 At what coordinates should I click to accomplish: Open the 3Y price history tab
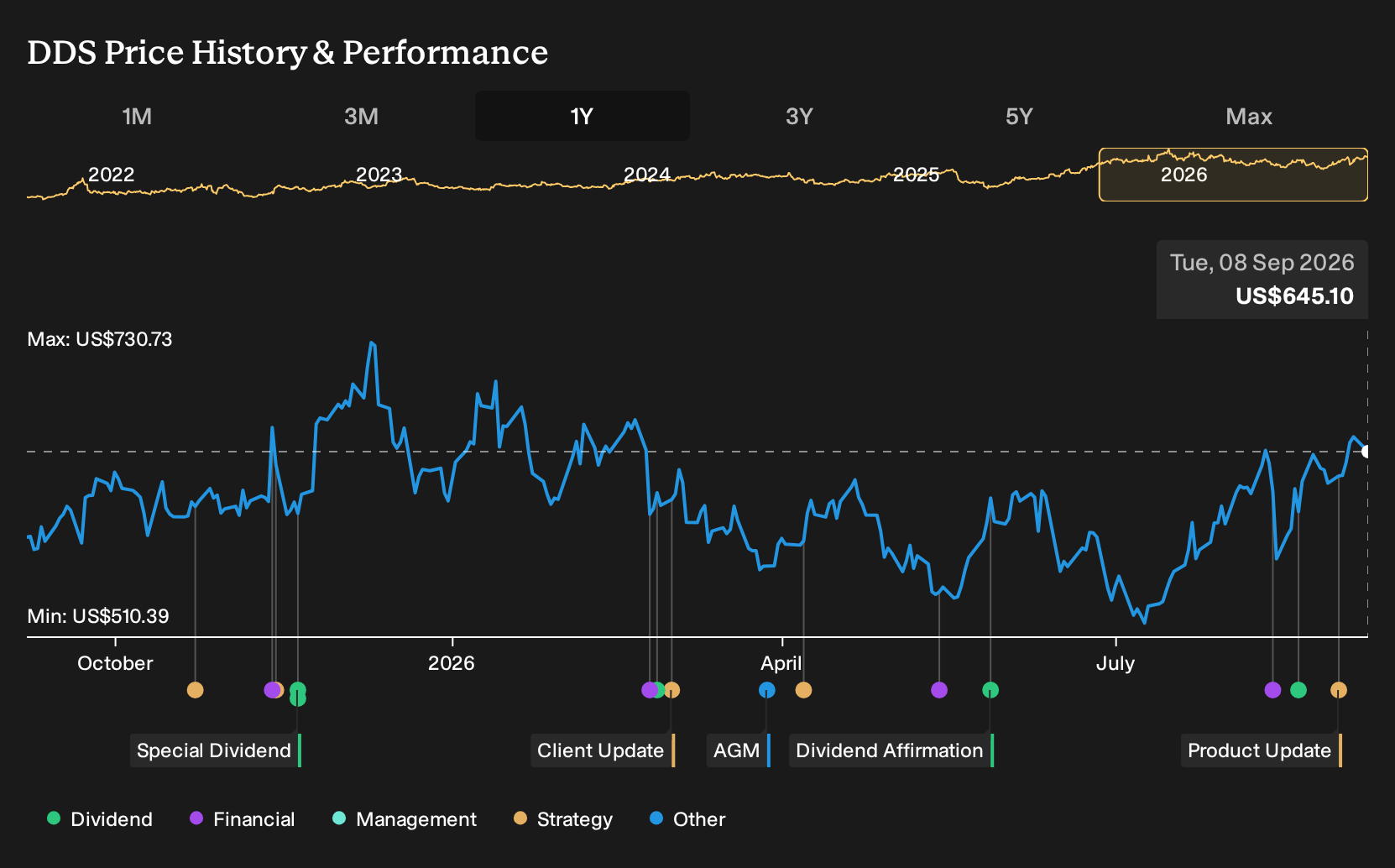click(799, 116)
